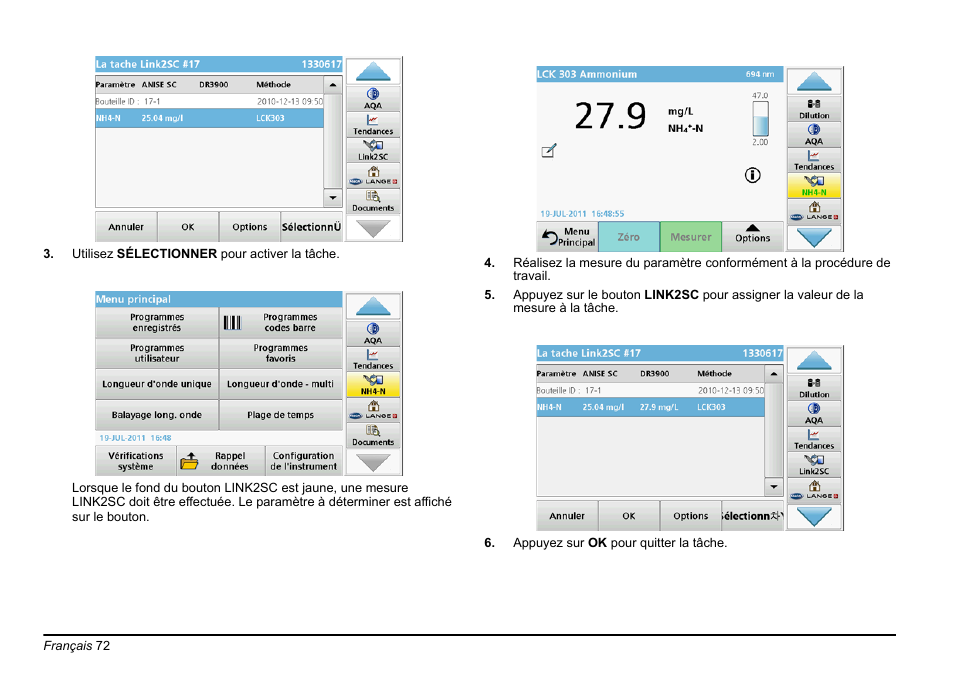This screenshot has width=954, height=674.
Task: Open Tendances icon in Menu principal screen
Action: click(x=373, y=359)
